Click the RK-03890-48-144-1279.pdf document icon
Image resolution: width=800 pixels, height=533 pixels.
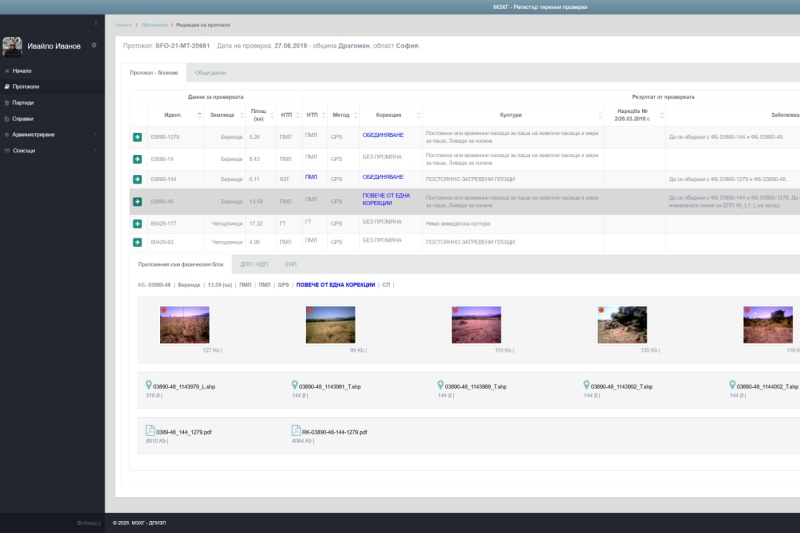(x=296, y=431)
